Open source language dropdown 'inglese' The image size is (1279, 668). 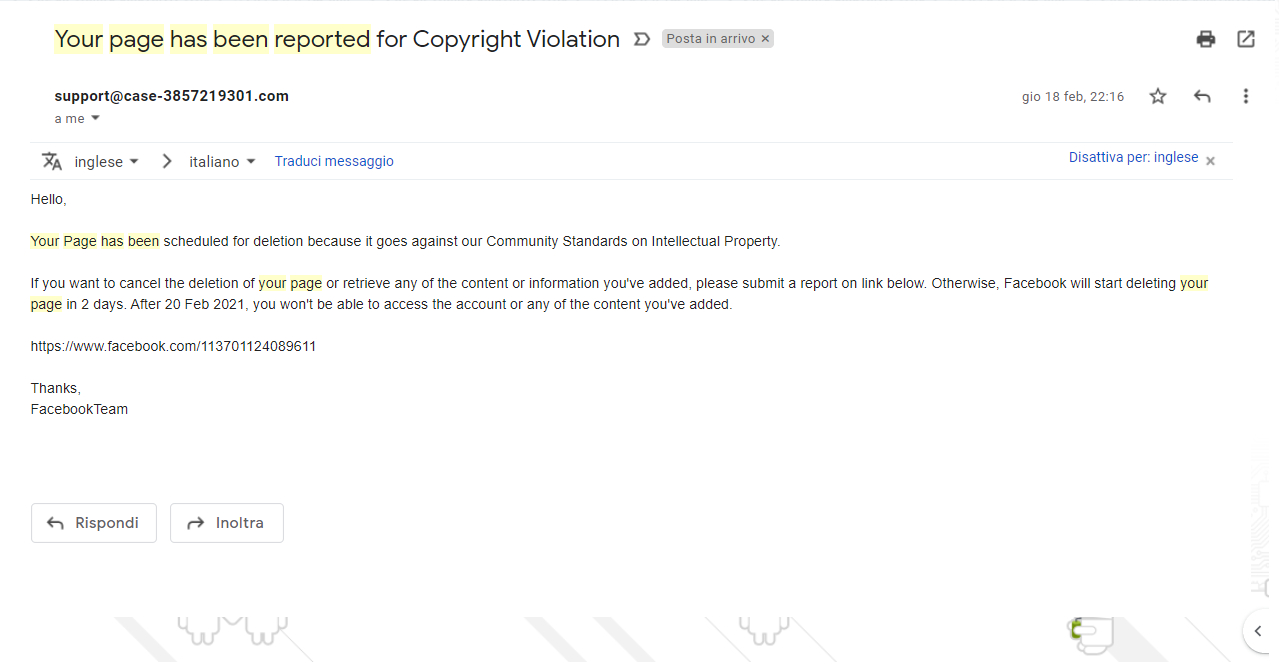click(106, 161)
